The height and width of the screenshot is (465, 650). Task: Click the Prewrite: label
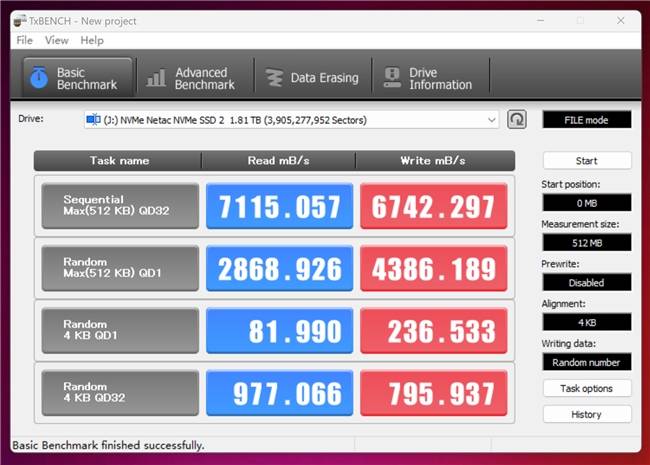560,264
